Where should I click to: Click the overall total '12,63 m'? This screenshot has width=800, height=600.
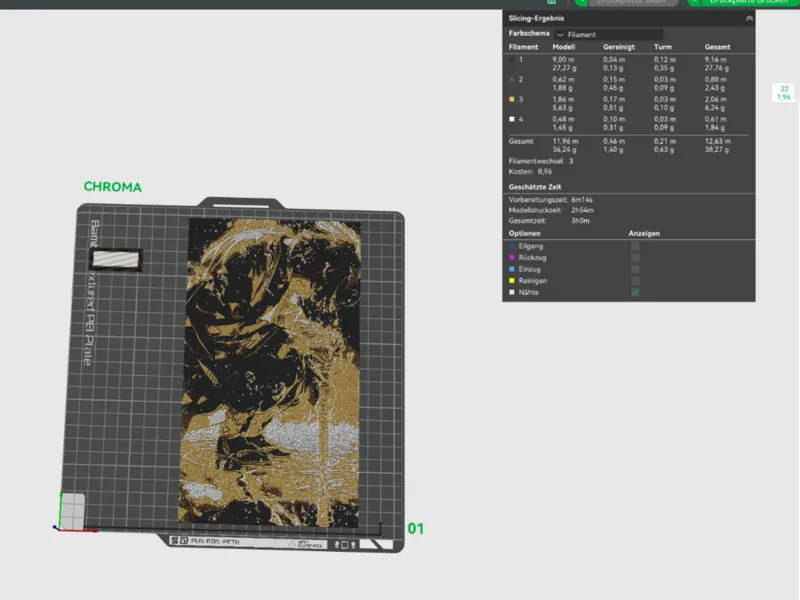click(x=718, y=141)
